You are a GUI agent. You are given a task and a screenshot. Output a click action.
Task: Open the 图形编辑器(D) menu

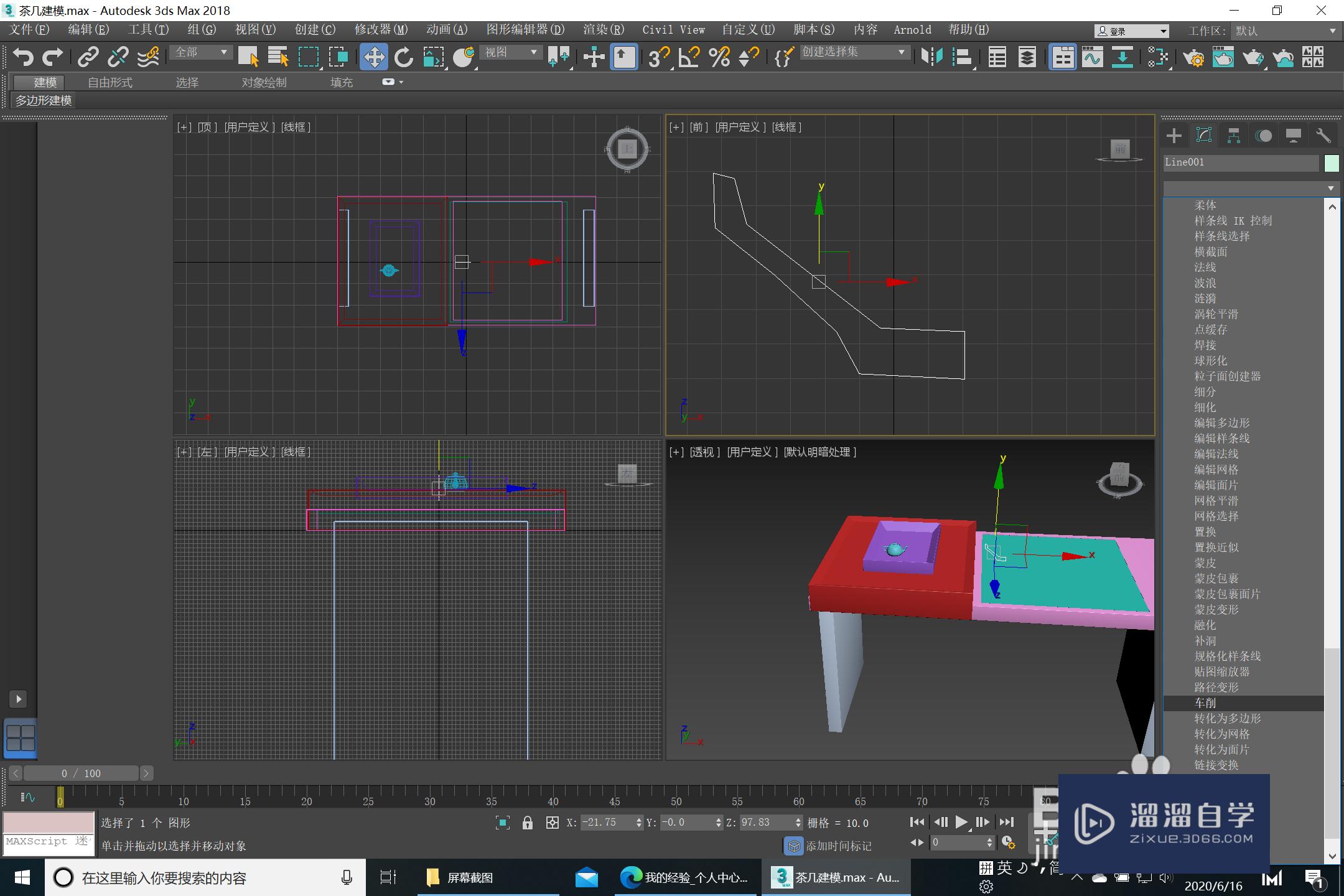pos(526,30)
